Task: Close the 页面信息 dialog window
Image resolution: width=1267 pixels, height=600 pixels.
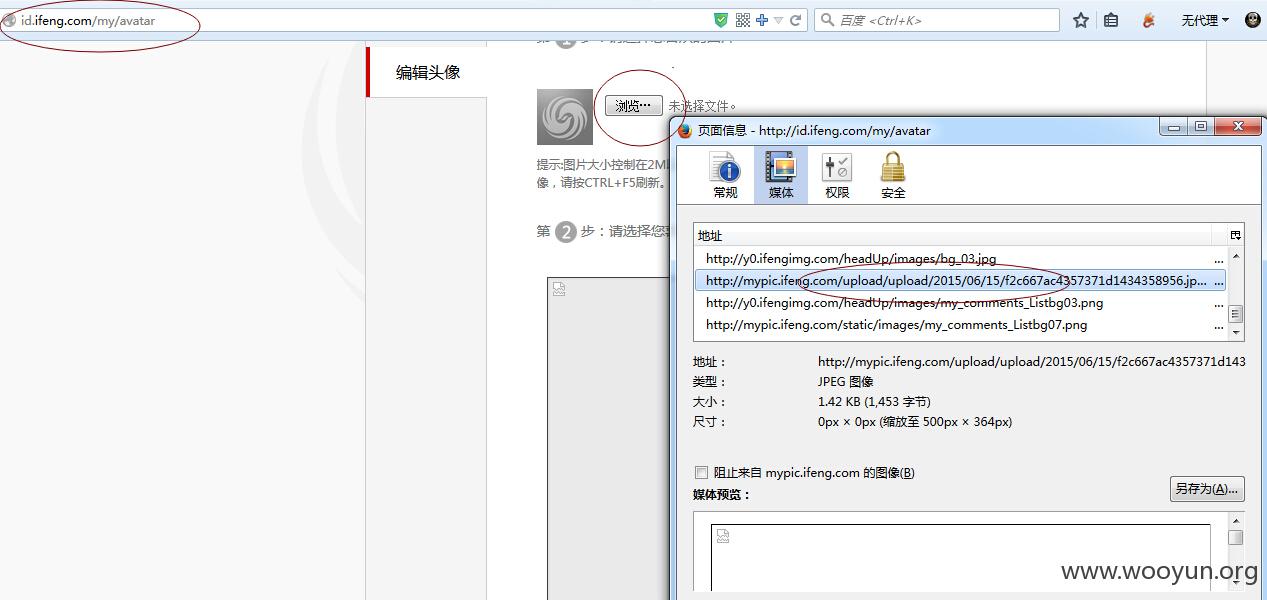Action: click(x=1238, y=126)
